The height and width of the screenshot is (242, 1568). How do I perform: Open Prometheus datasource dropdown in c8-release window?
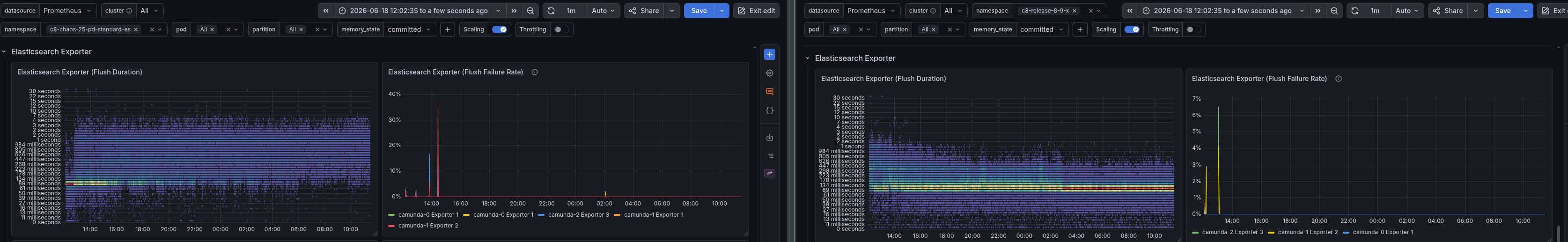(x=872, y=11)
